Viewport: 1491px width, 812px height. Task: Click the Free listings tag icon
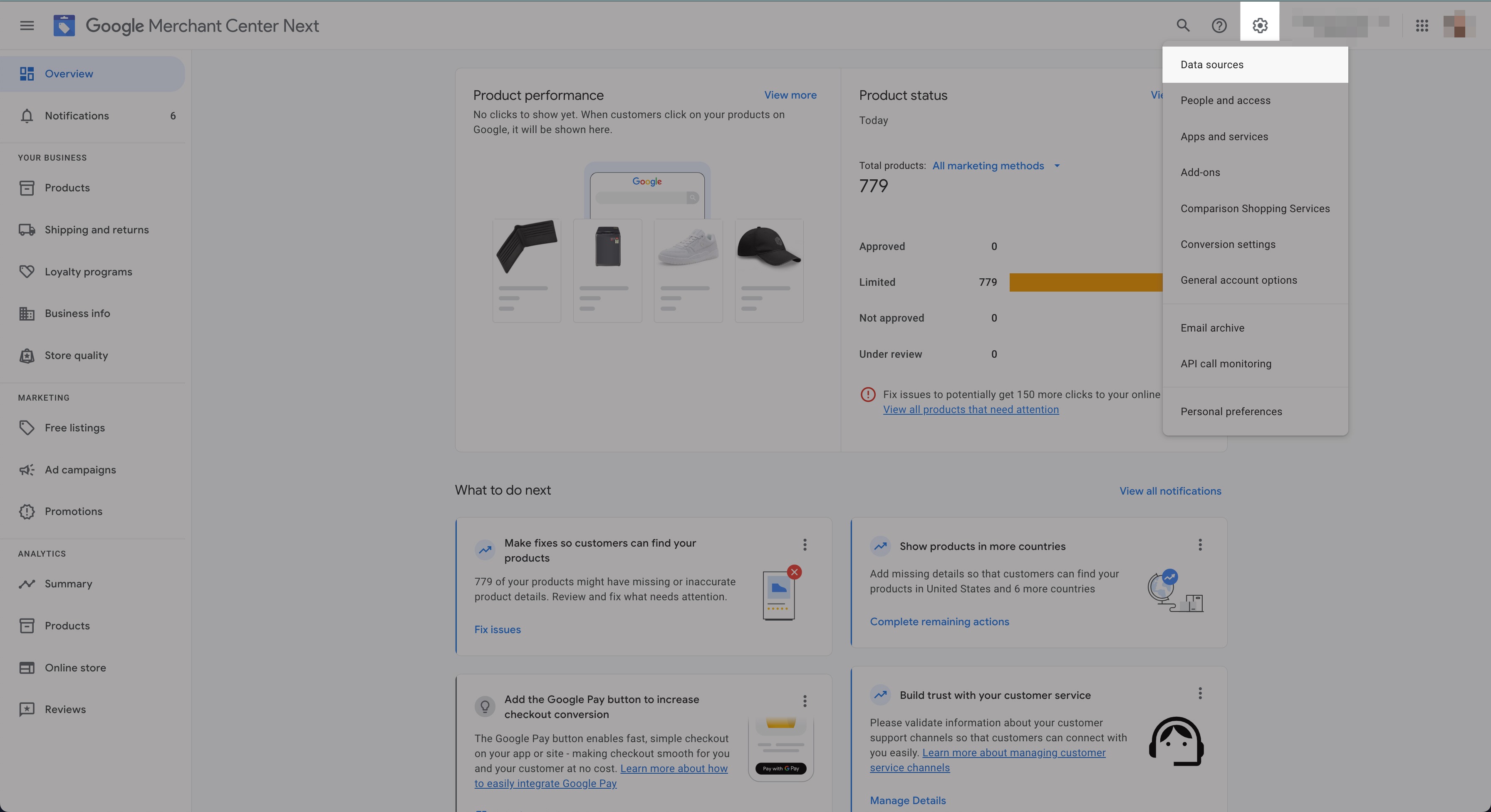(x=27, y=428)
